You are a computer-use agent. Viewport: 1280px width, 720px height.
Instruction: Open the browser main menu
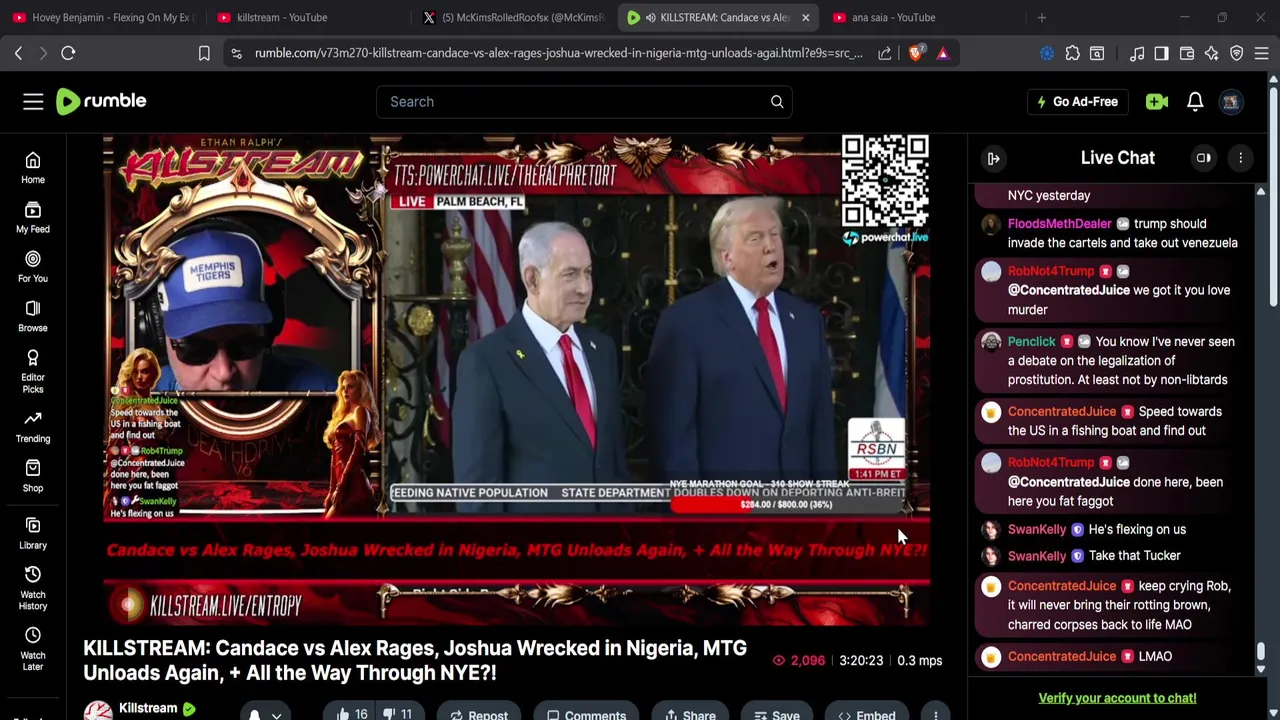tap(1261, 53)
